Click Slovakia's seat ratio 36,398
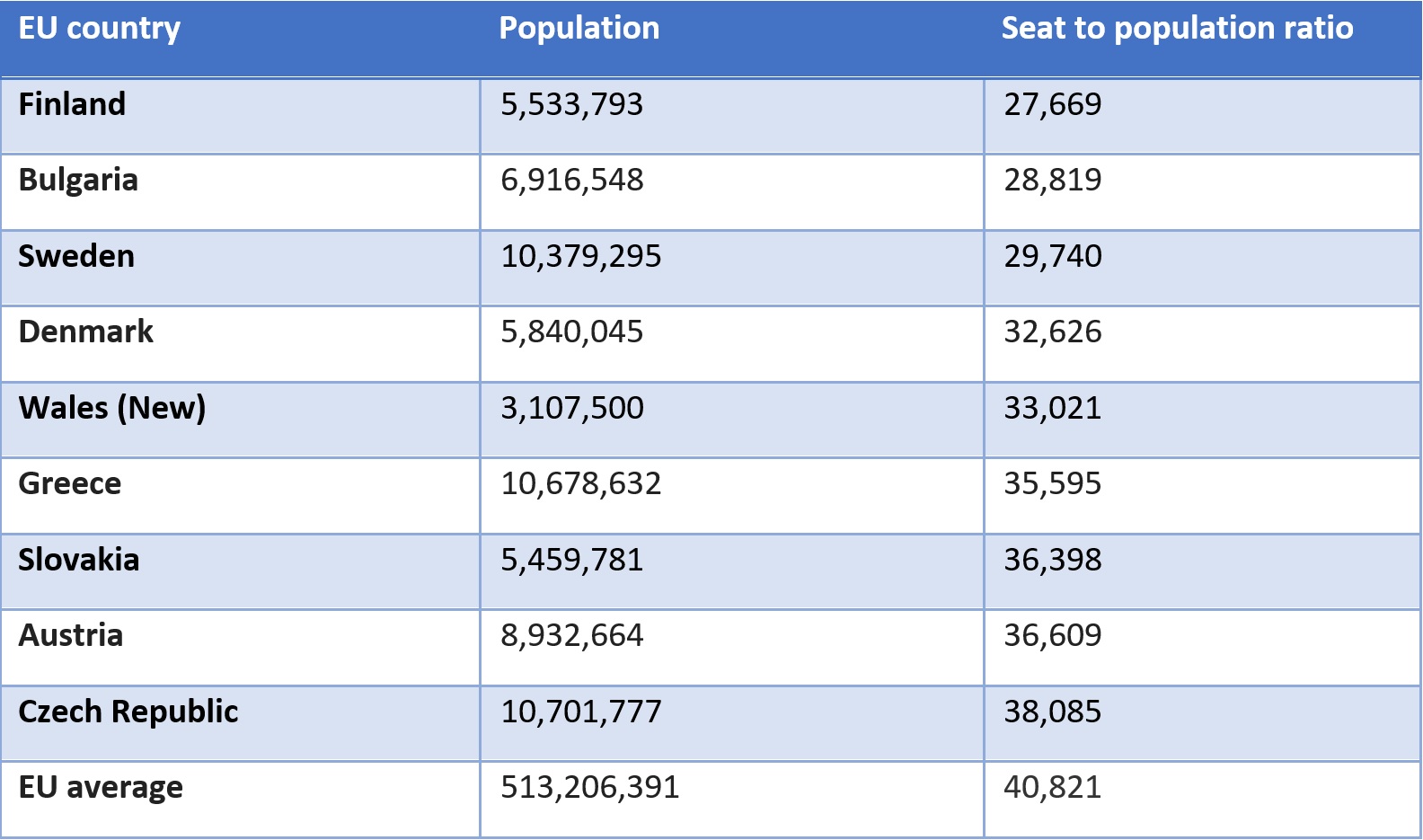Image resolution: width=1423 pixels, height=840 pixels. pyautogui.click(x=1053, y=560)
